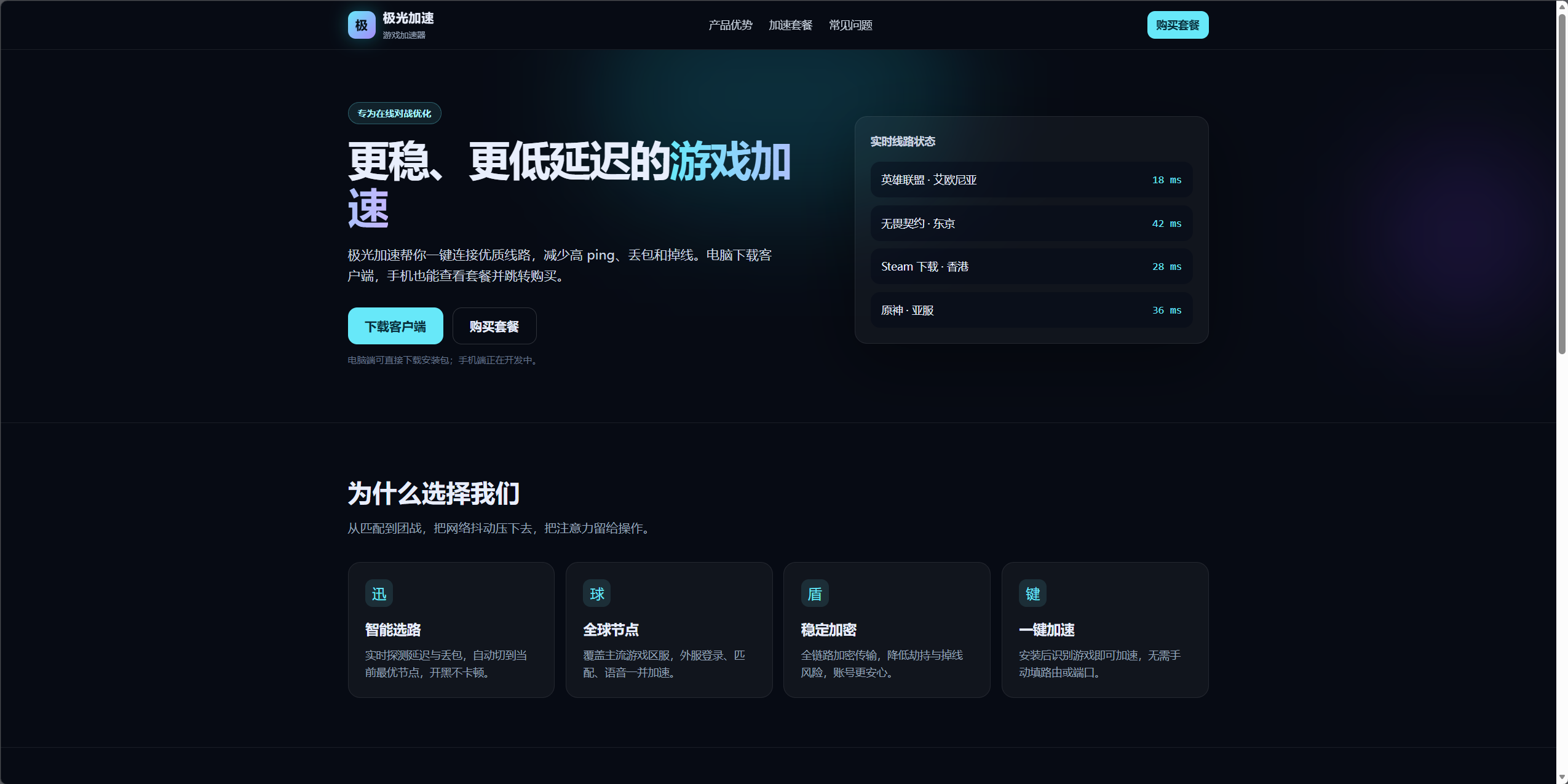Select the 英雄联盟 · 艾欧尼亚 route row
1568x784 pixels.
click(x=1031, y=180)
